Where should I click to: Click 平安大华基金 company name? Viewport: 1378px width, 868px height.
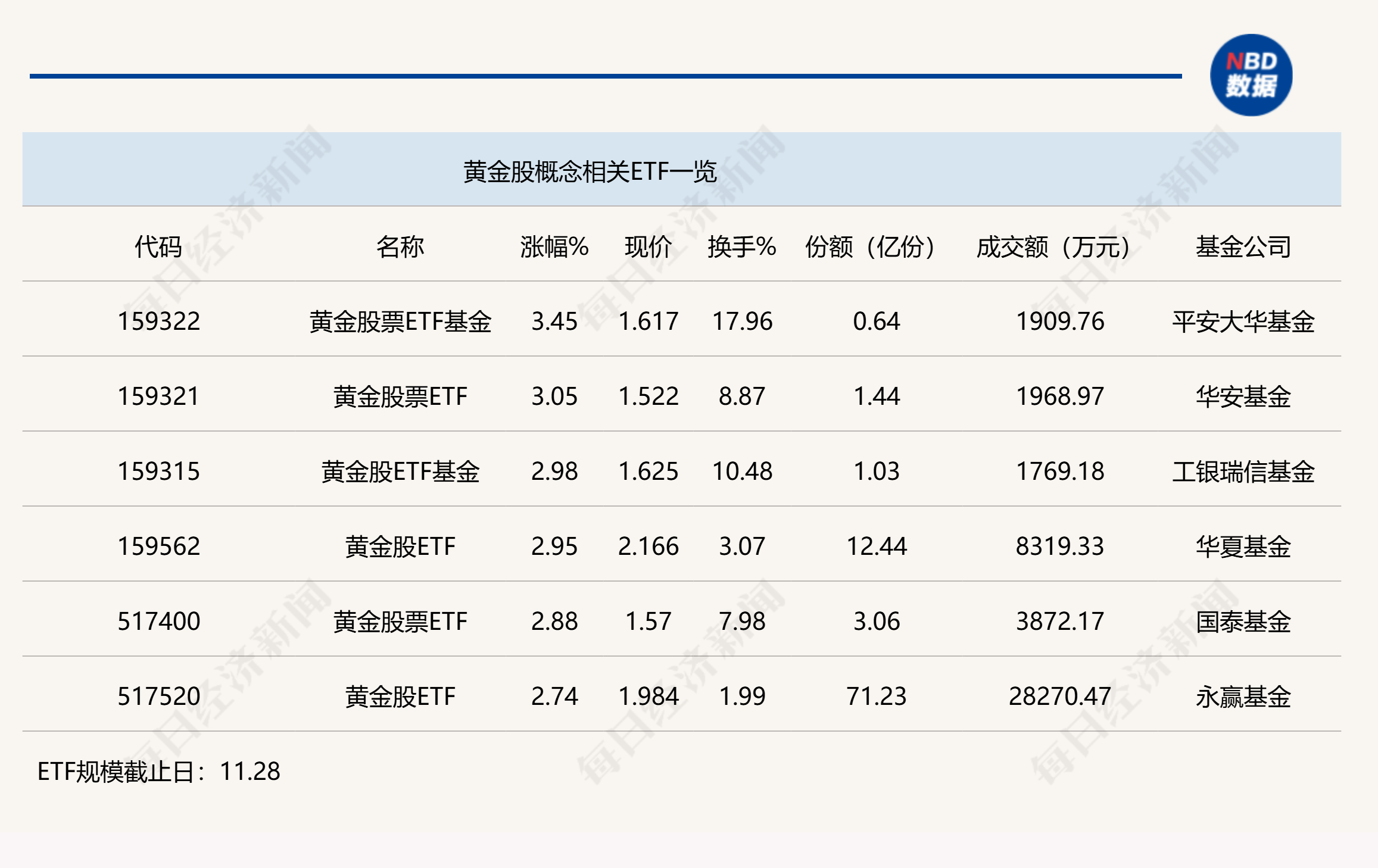pos(1243,321)
